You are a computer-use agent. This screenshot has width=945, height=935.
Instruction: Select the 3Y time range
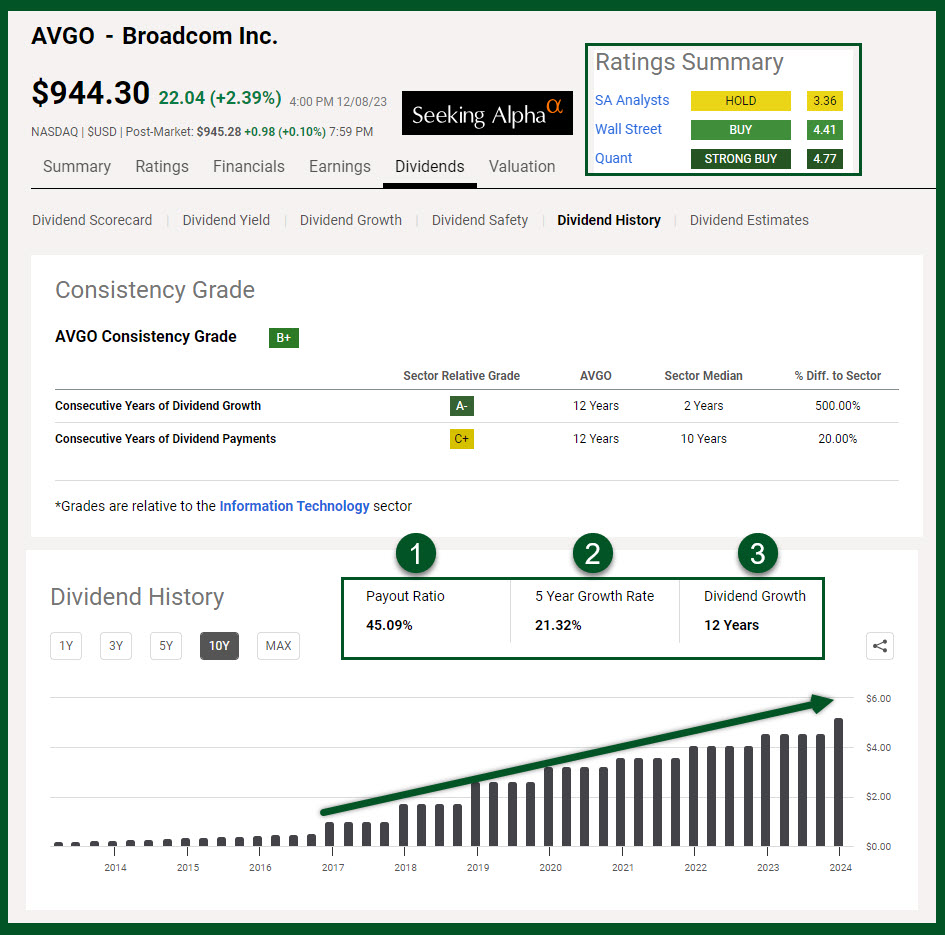click(115, 646)
